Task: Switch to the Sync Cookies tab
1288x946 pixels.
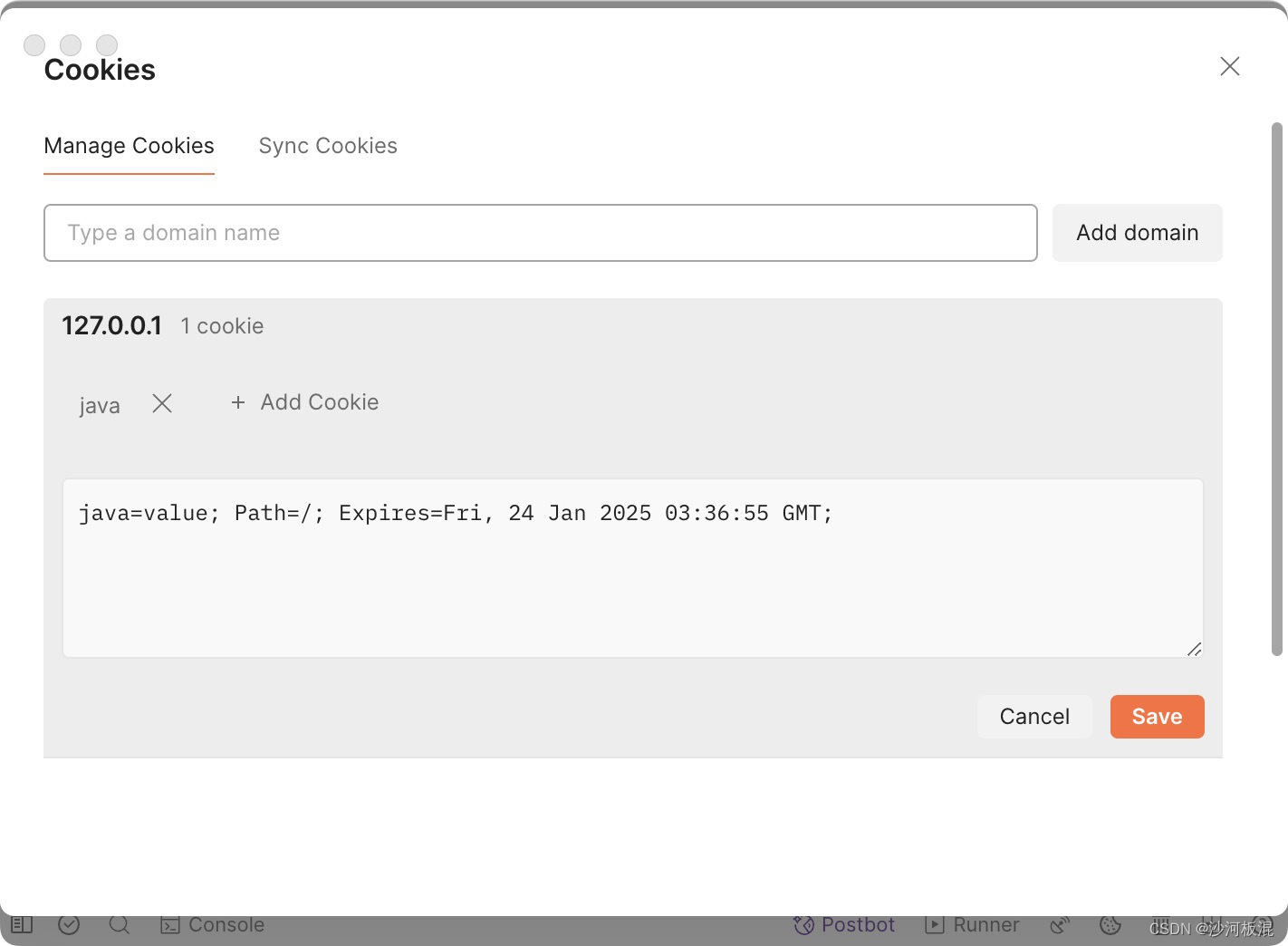Action: pyautogui.click(x=328, y=146)
